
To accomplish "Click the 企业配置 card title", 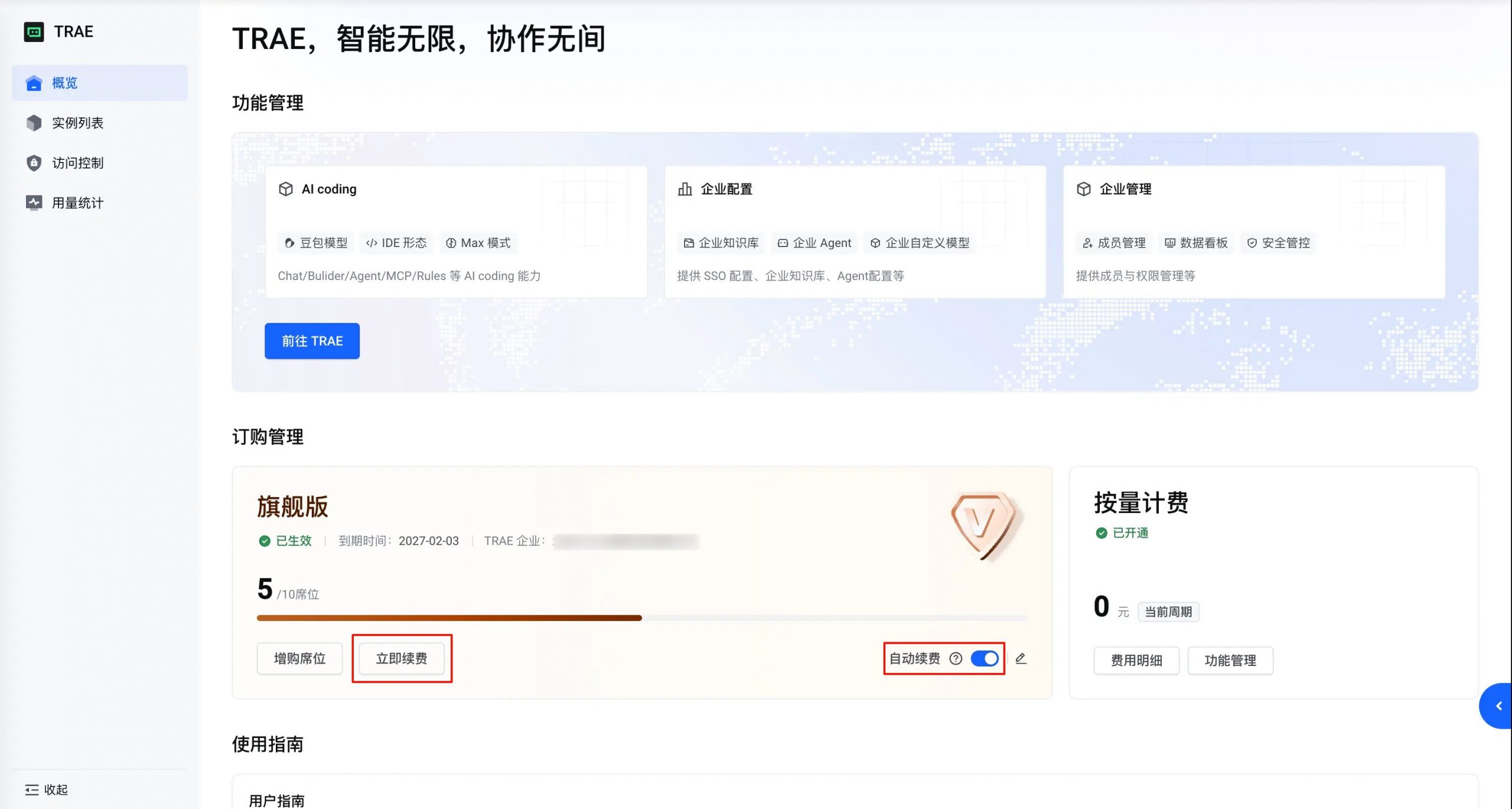I will pos(726,189).
